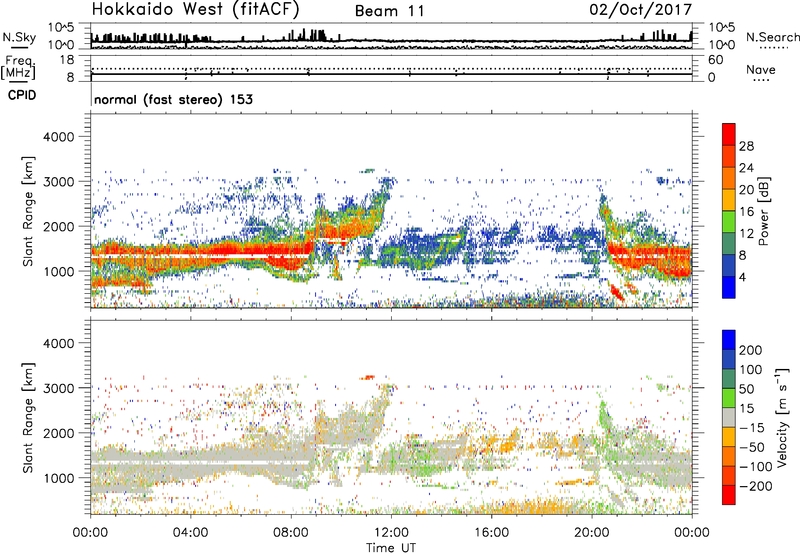Click the red bottom segment of the Velocity color bar
This screenshot has height=554, width=800.
pos(729,495)
